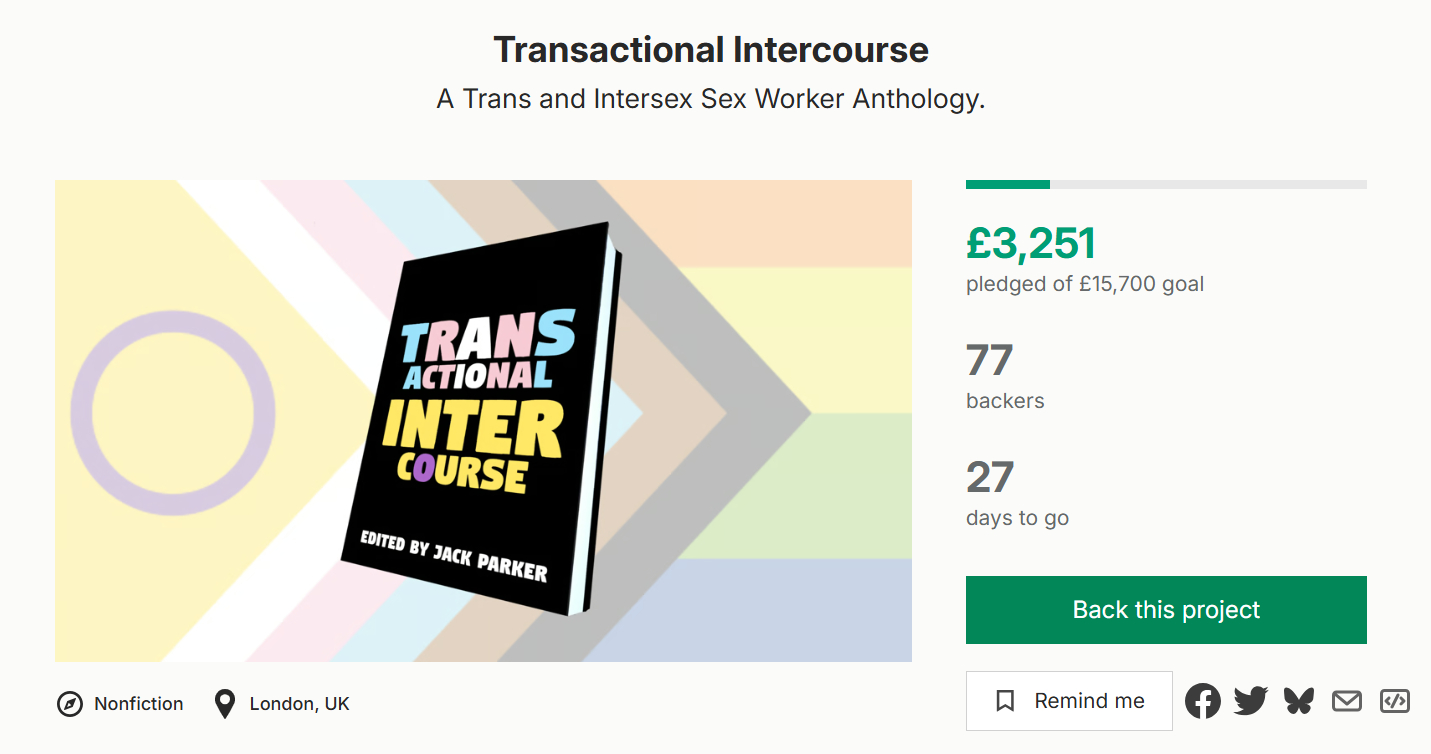Click the Remind me button label
The height and width of the screenshot is (754, 1431).
1089,701
